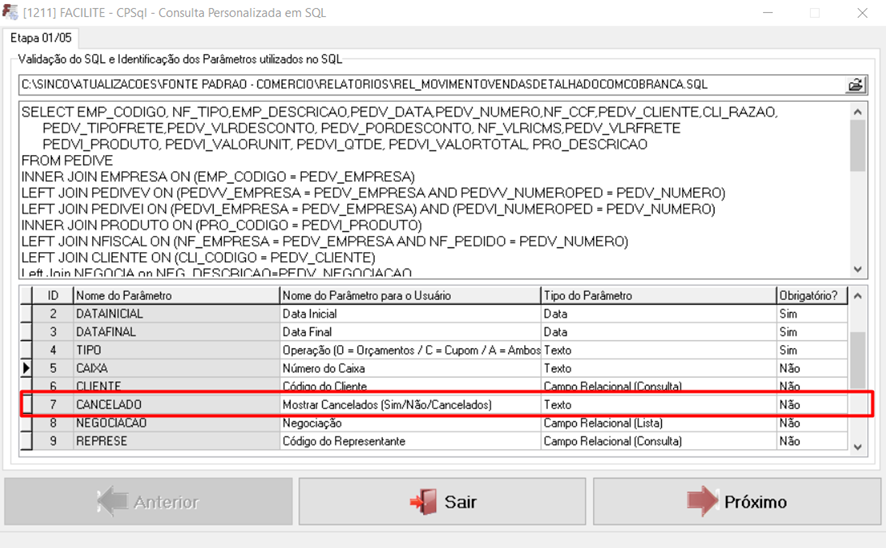Click the Próximo red arrow icon

click(702, 501)
